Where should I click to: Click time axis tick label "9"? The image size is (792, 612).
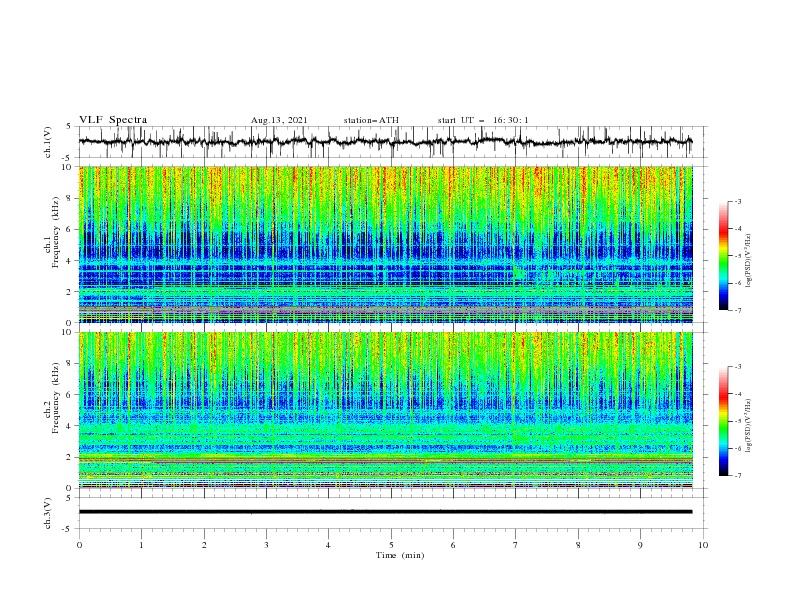coord(640,545)
